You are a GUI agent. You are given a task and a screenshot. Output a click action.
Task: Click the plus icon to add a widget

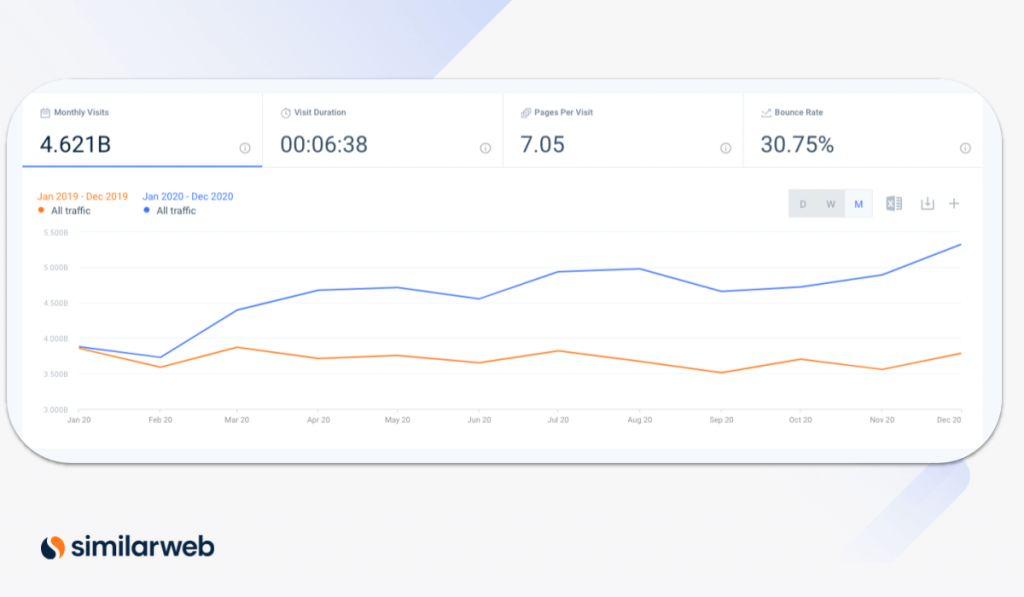(954, 203)
